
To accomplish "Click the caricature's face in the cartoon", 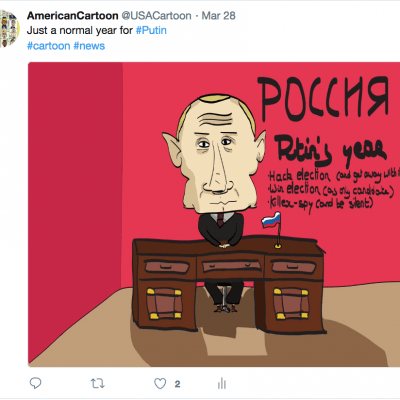I will [x=215, y=157].
